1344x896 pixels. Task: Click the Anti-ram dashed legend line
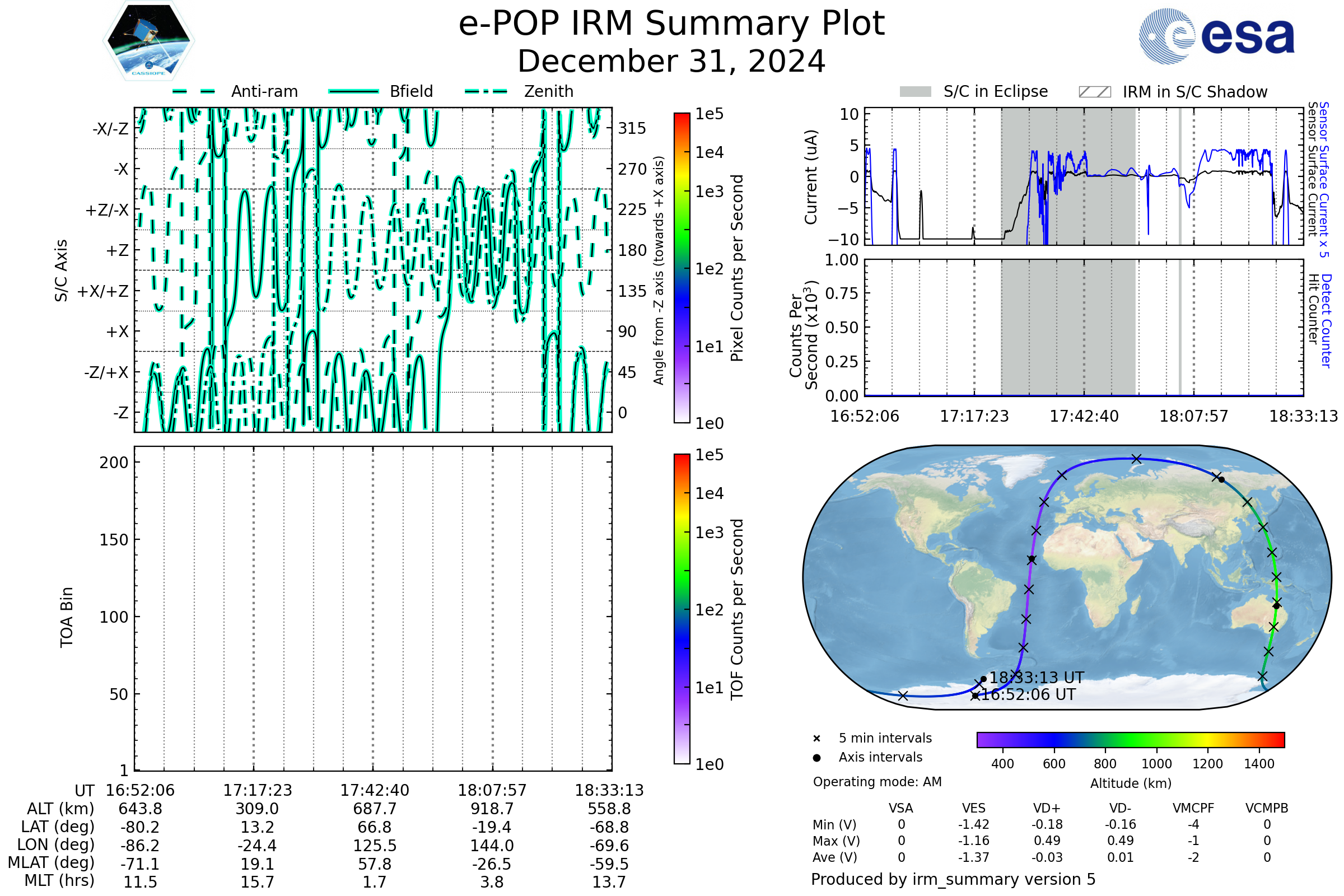point(194,91)
